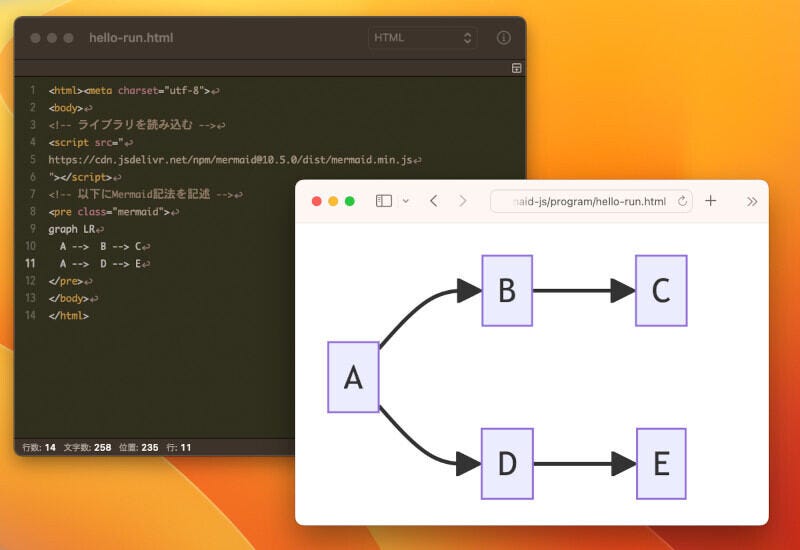Click node A in the diagram
The image size is (800, 550).
353,377
